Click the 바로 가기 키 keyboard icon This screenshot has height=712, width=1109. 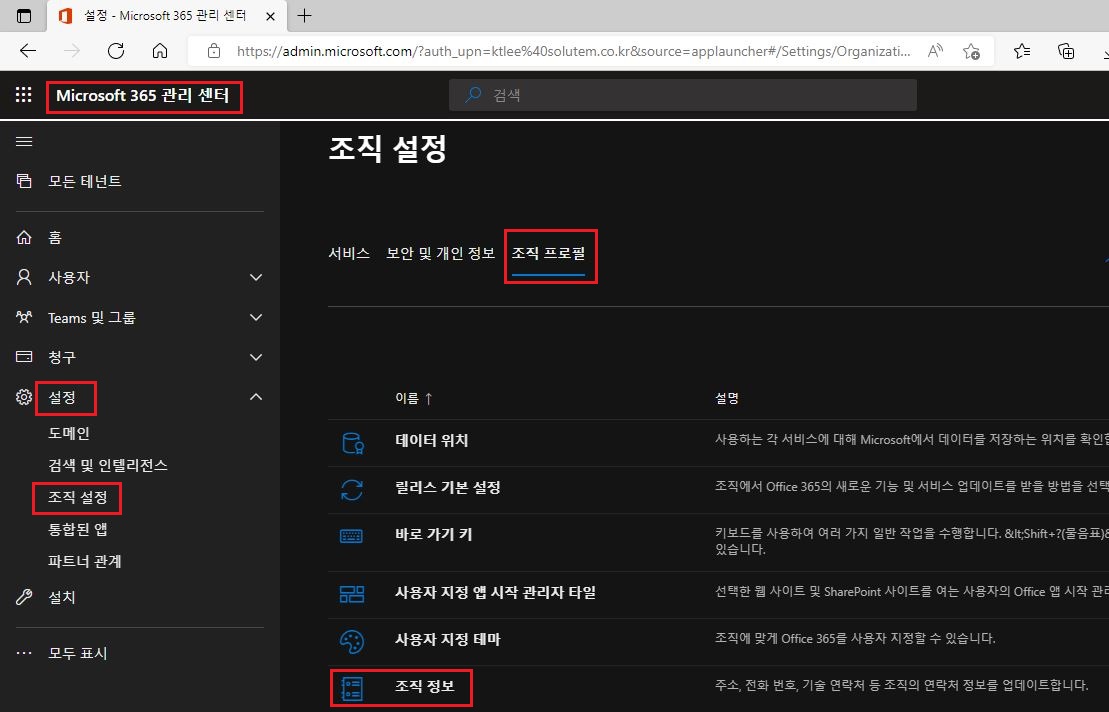[x=352, y=537]
